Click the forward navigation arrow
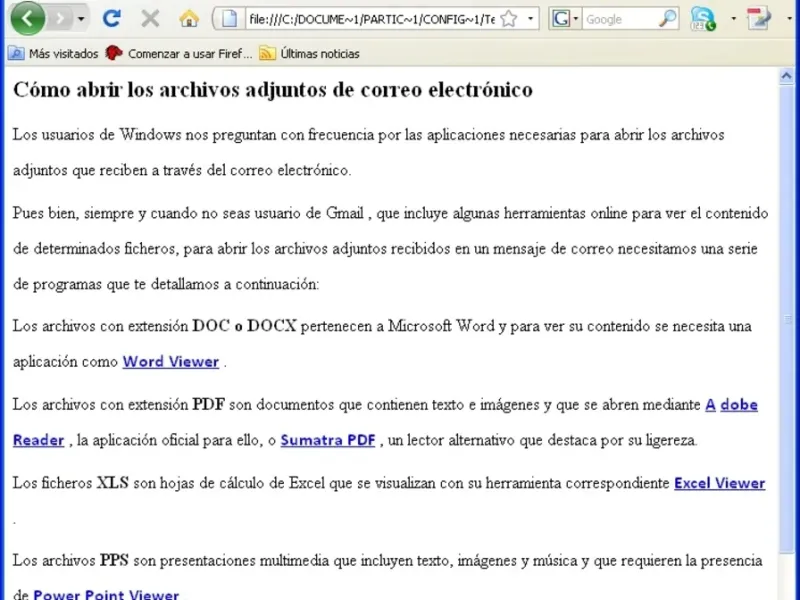800x600 pixels. (x=61, y=19)
